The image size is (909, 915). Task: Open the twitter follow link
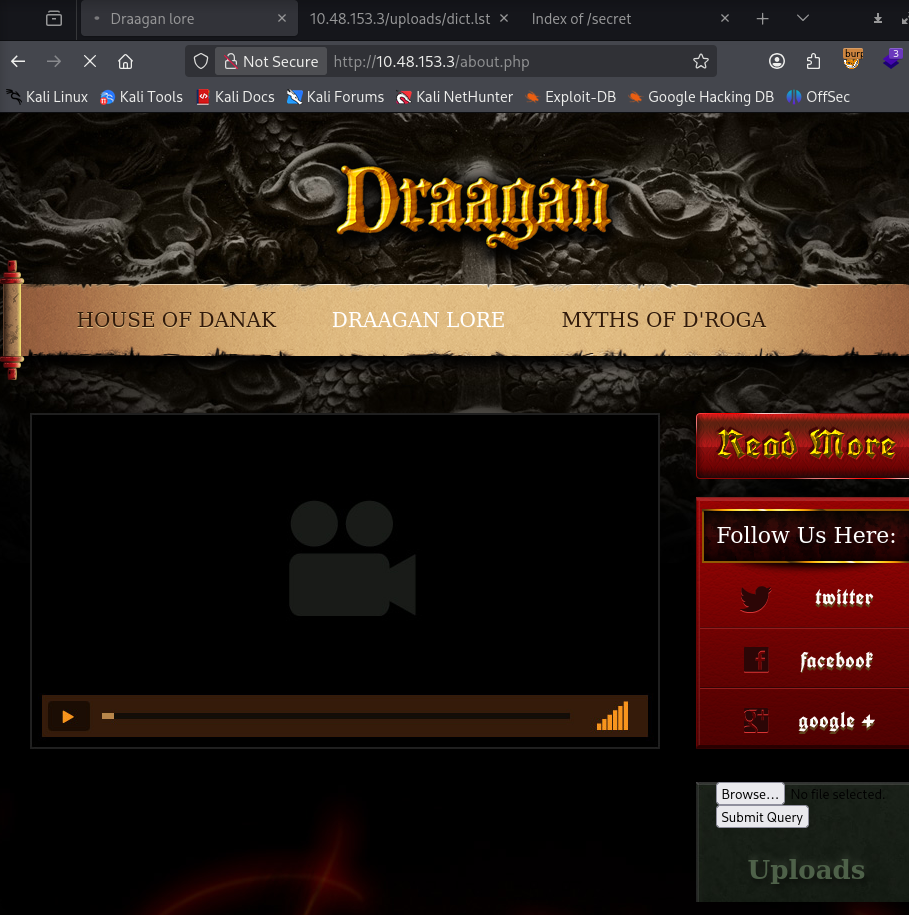point(844,598)
